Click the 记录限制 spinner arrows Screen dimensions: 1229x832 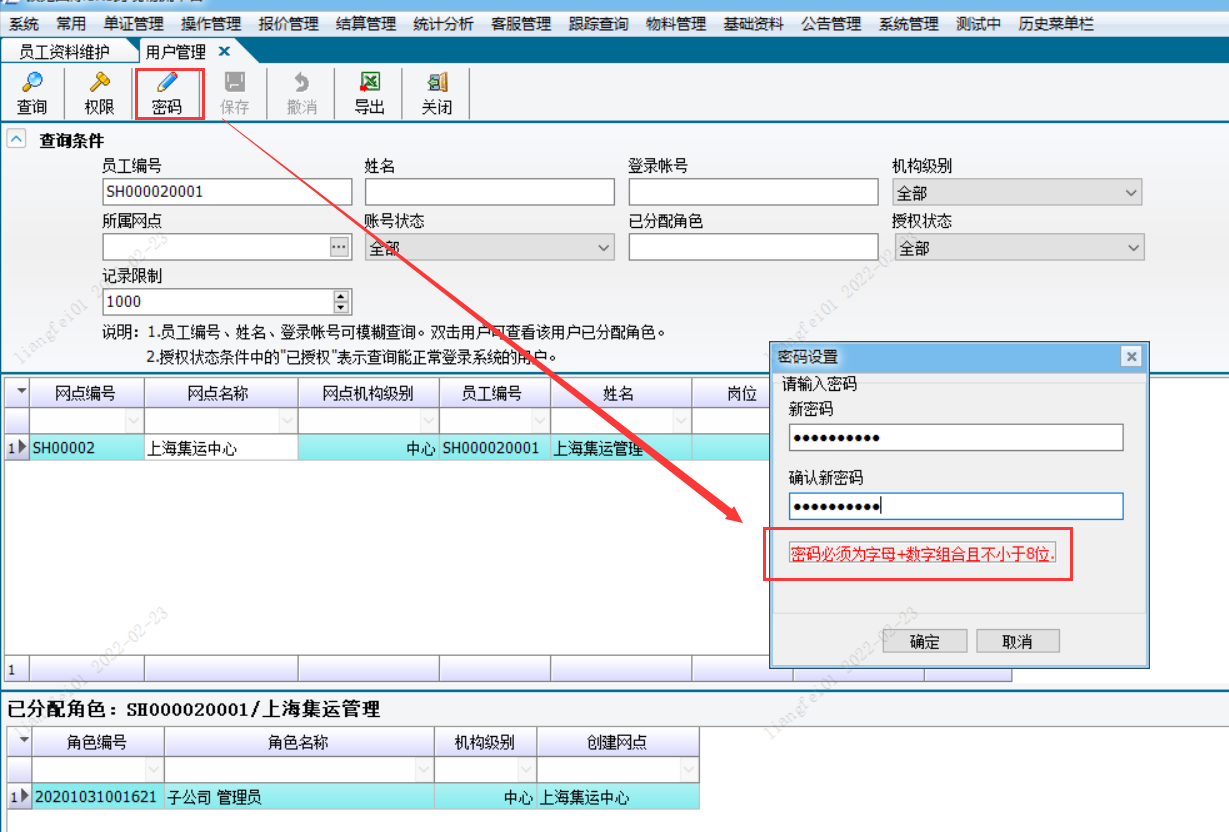point(342,301)
